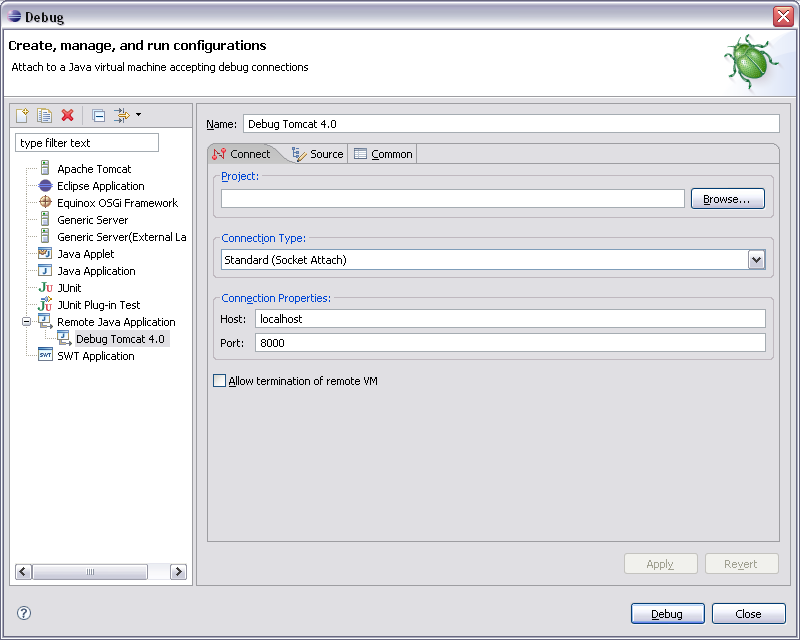
Task: Select Generic Server(External La entry
Action: (121, 237)
